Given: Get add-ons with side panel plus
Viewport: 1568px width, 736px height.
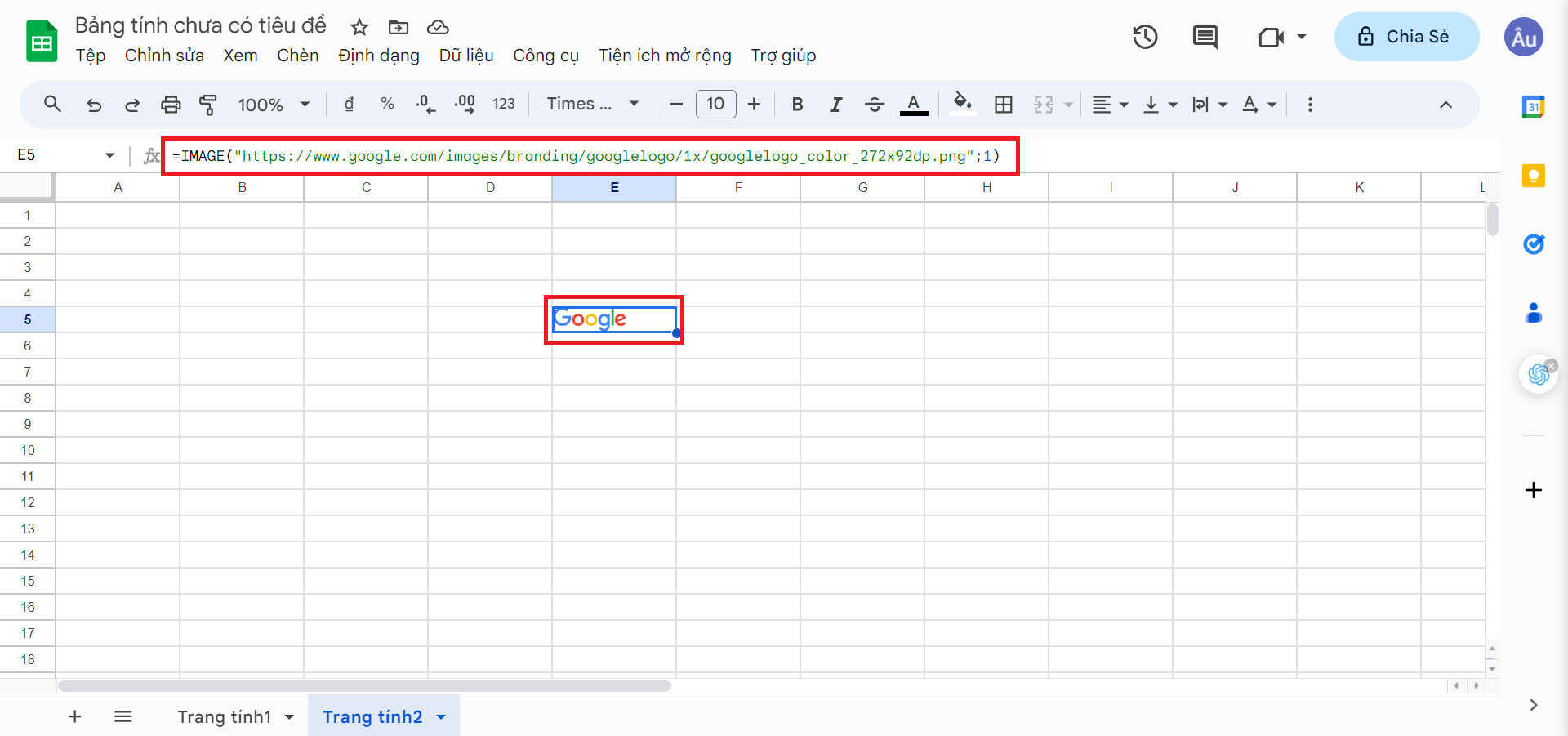Looking at the screenshot, I should (1533, 490).
